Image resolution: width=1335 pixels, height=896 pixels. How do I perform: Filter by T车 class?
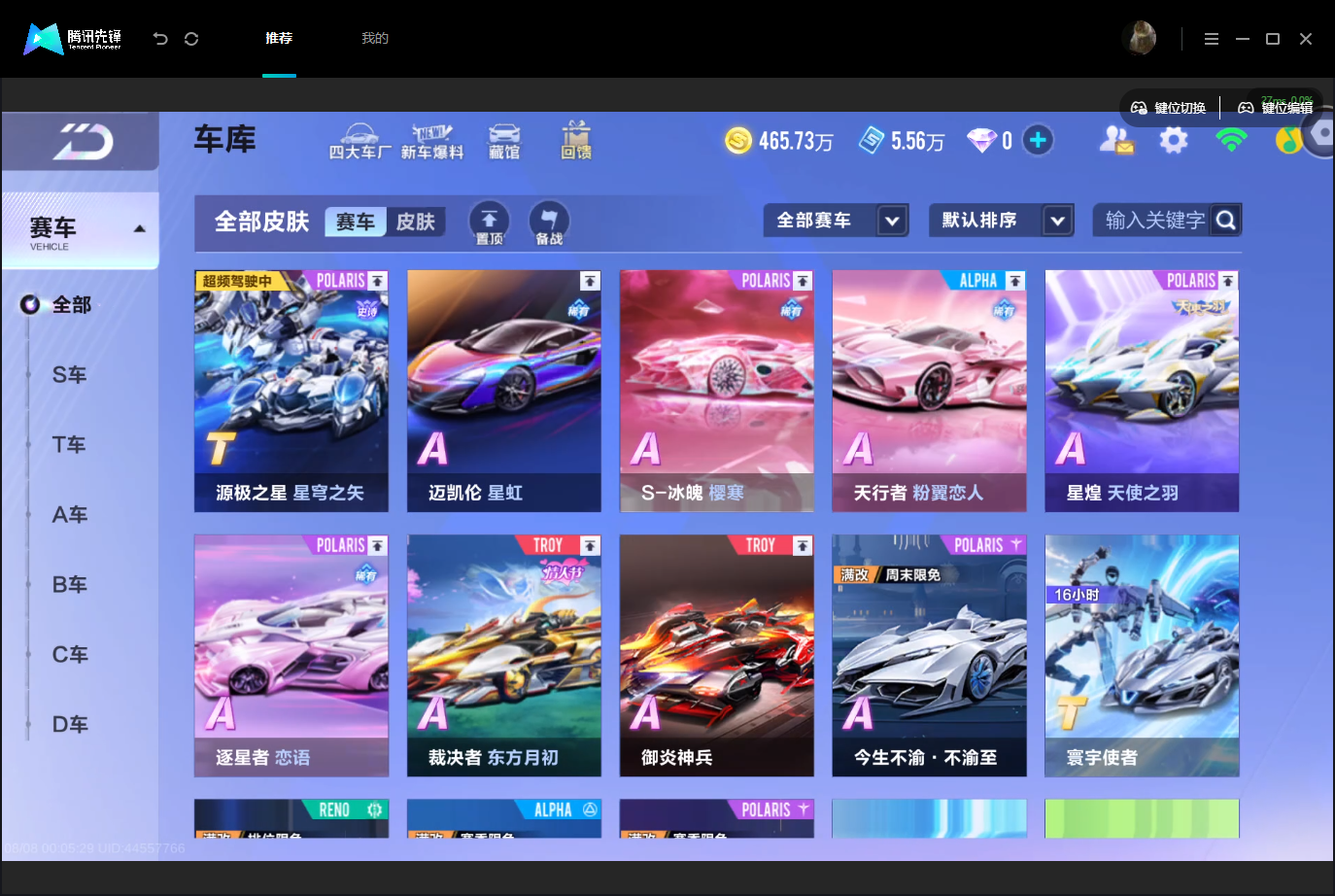pyautogui.click(x=70, y=445)
